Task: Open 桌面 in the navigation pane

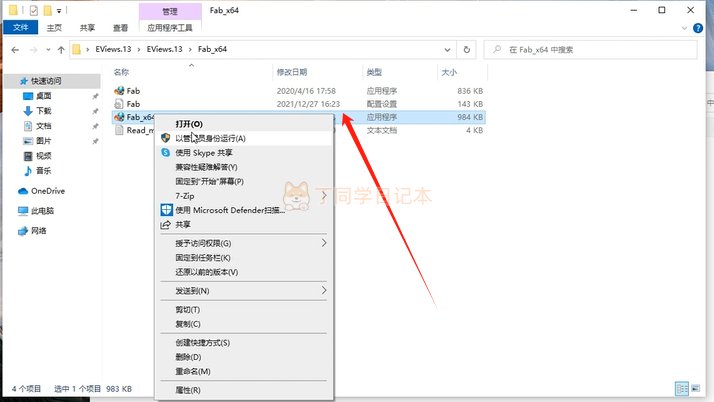Action: click(44, 96)
